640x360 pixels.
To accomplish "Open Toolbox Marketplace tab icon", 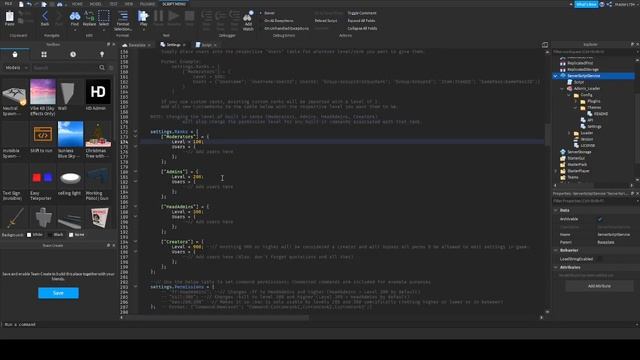I will tap(15, 54).
